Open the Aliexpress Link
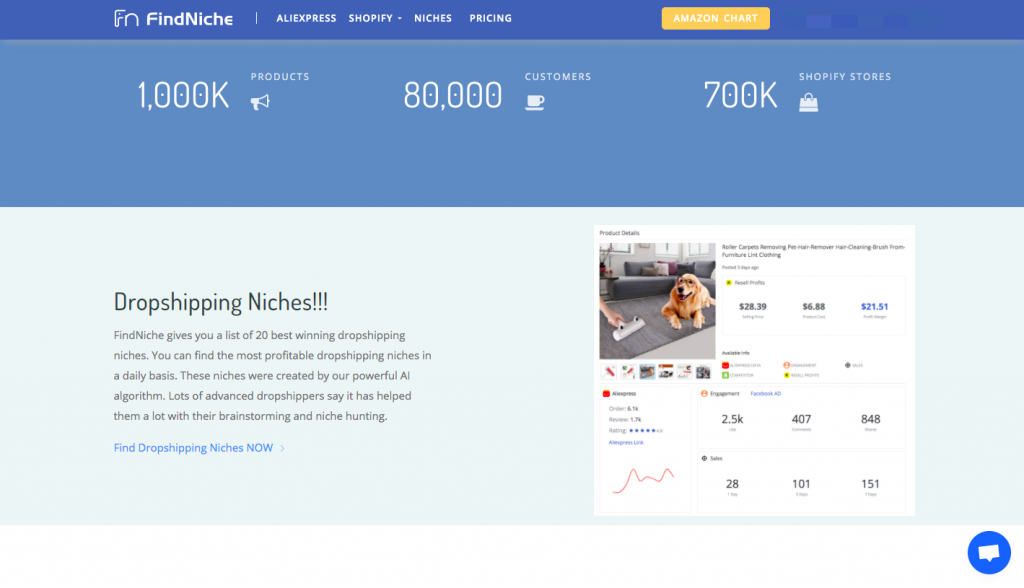Image resolution: width=1024 pixels, height=588 pixels. 626,442
